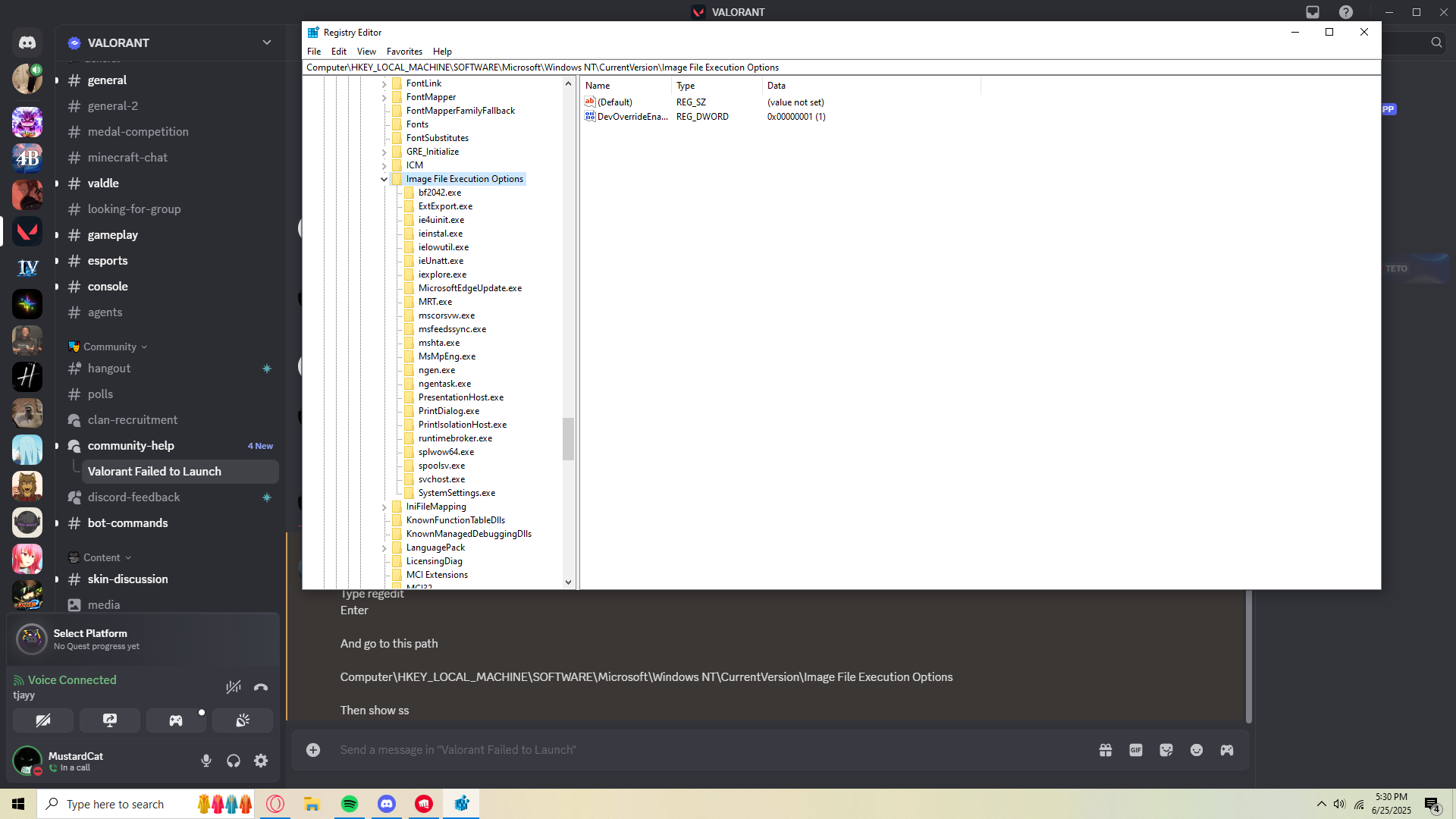Screen dimensions: 1456x819
Task: Toggle noise suppression icon in voice panel
Action: click(x=234, y=687)
